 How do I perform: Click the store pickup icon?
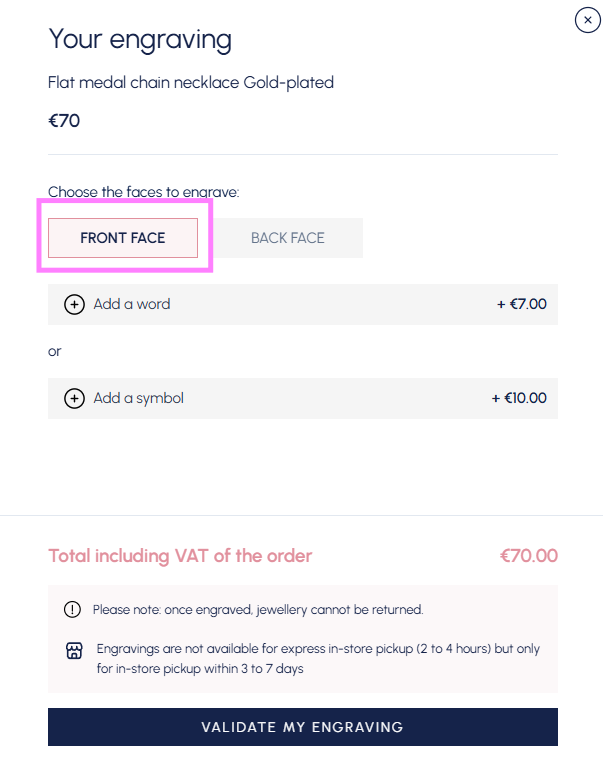(72, 651)
